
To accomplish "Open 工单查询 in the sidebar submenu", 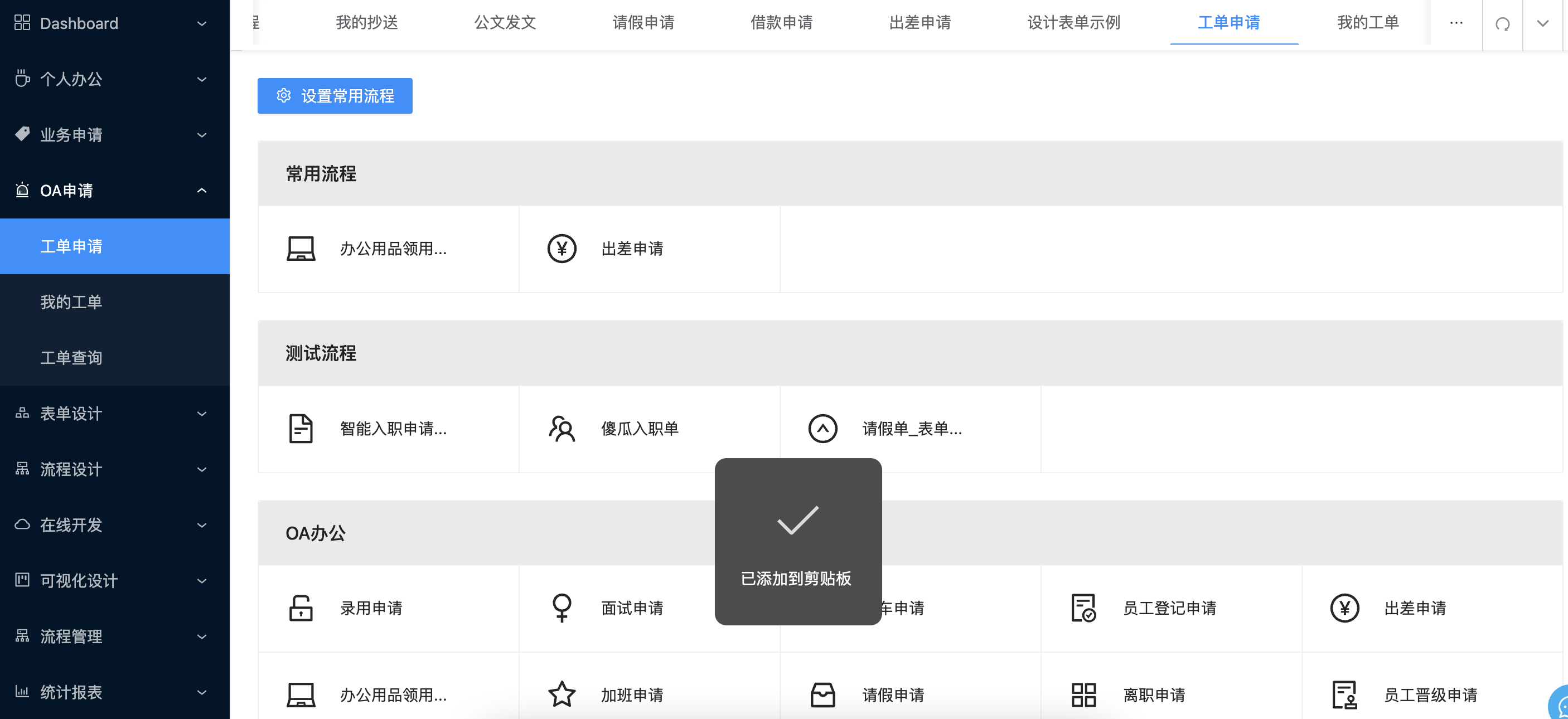I will click(114, 358).
